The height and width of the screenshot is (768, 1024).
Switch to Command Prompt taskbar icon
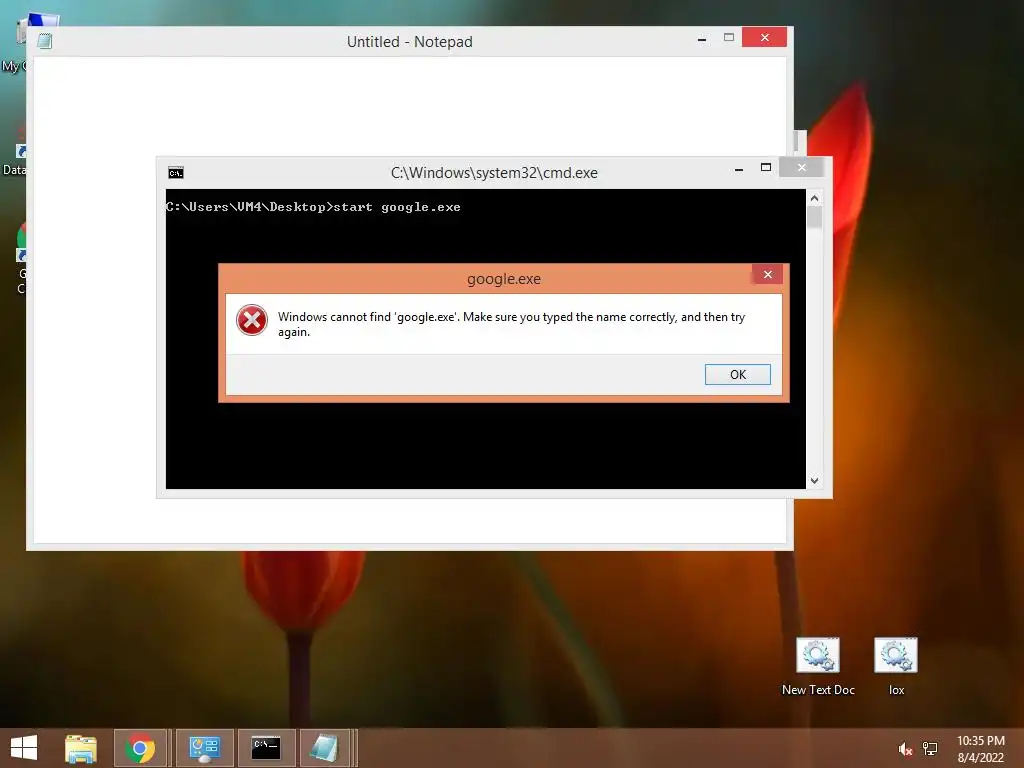(266, 748)
